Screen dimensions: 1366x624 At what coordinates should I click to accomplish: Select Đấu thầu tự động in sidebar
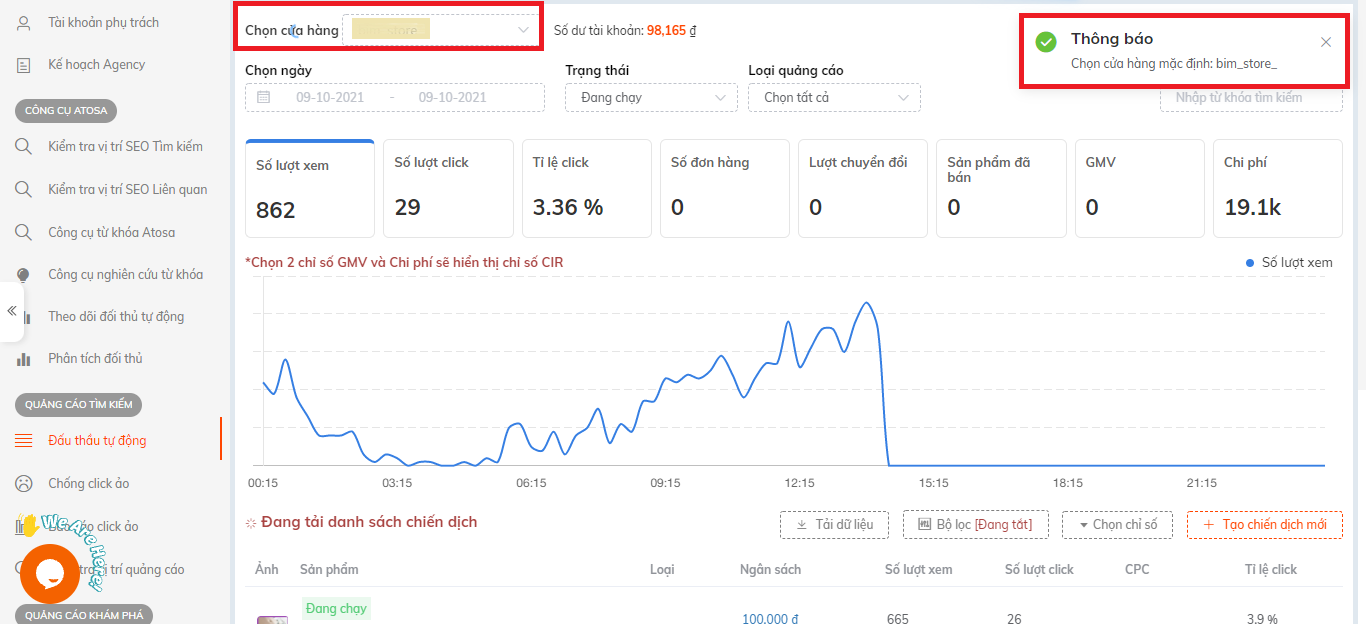tap(97, 441)
